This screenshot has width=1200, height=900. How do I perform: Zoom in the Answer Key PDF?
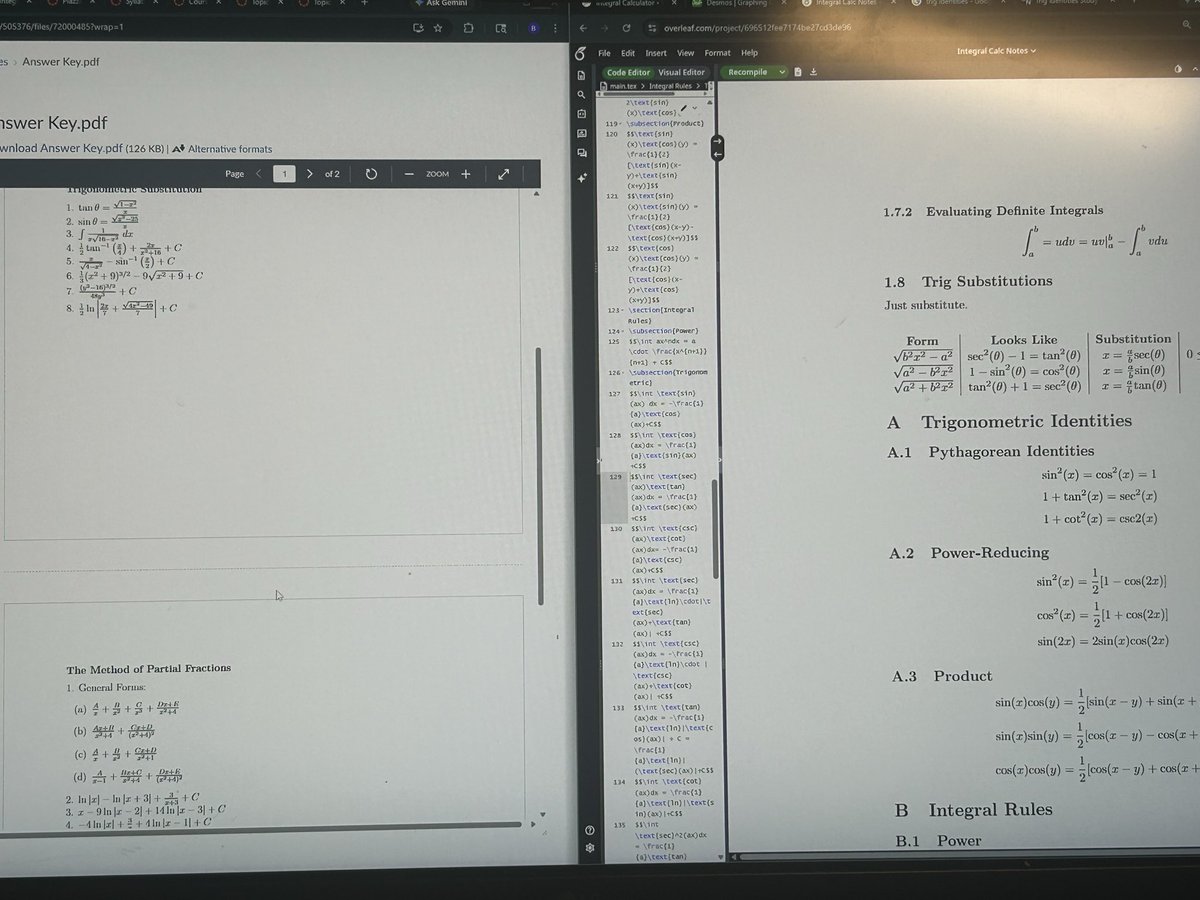coord(465,174)
